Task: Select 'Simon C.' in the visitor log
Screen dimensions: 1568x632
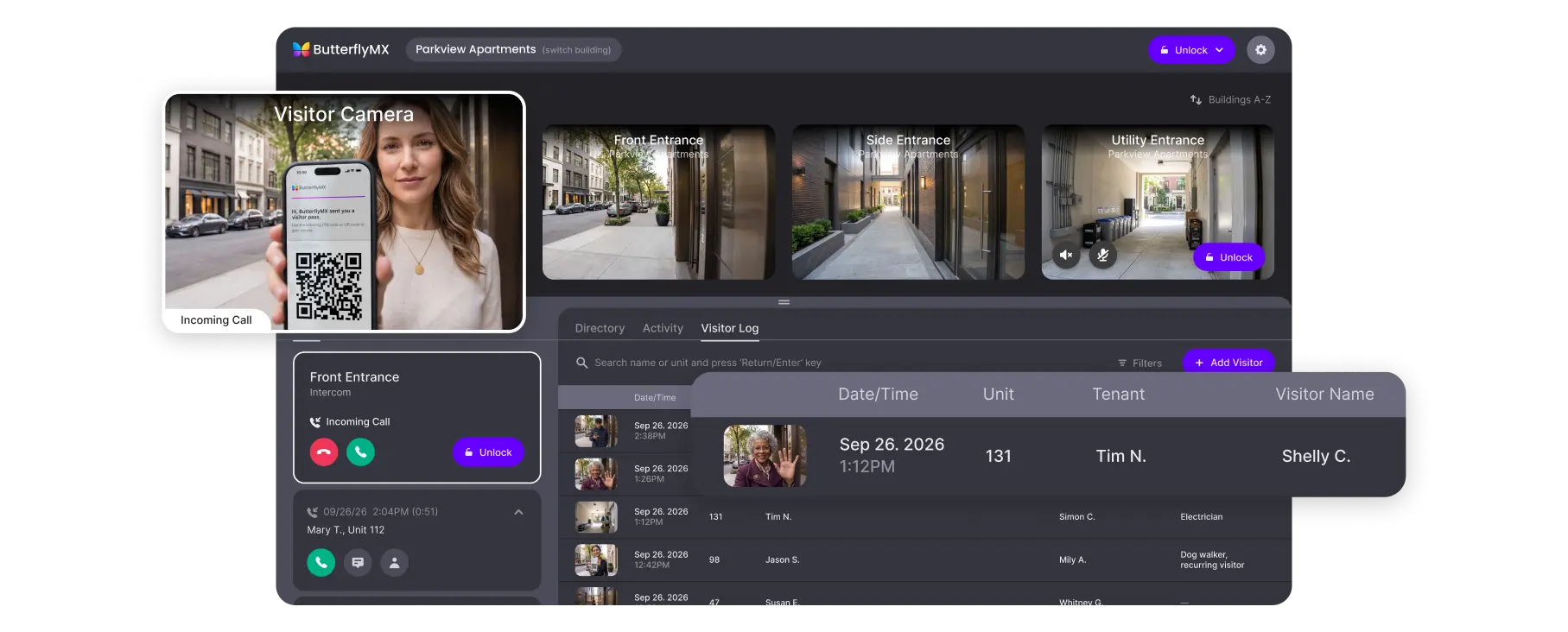Action: tap(1076, 516)
